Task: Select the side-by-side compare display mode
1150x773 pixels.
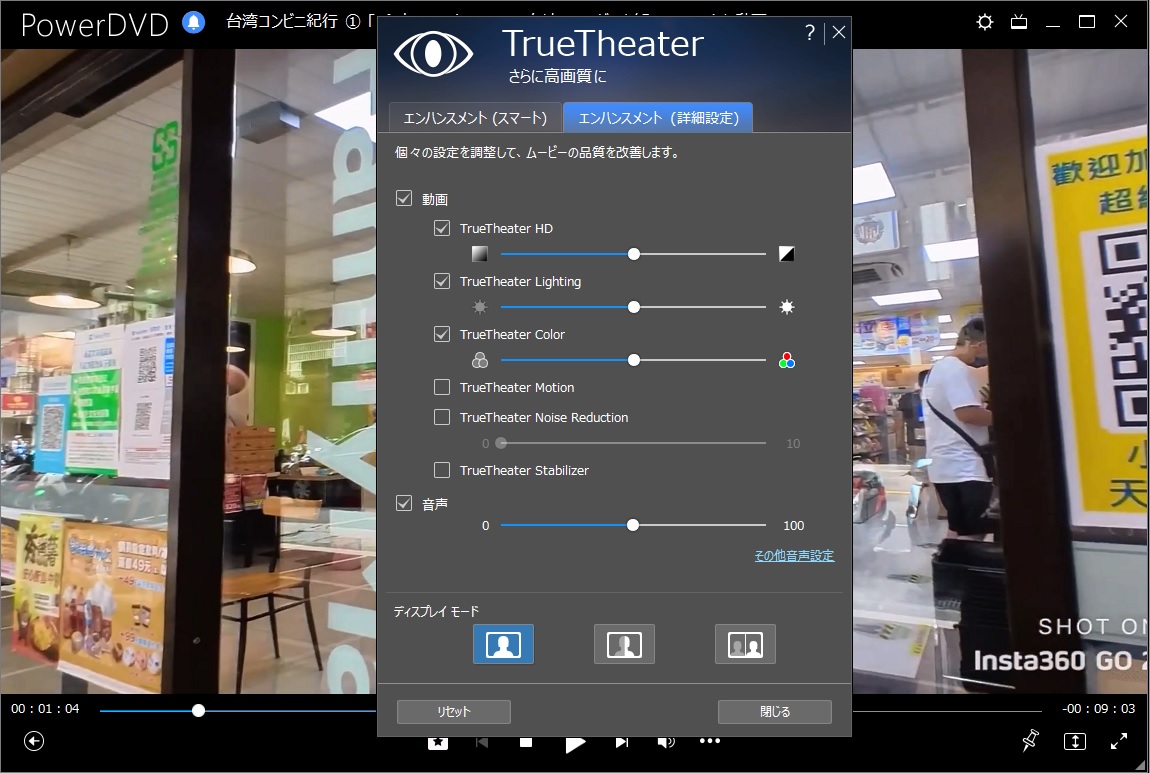Action: [745, 644]
